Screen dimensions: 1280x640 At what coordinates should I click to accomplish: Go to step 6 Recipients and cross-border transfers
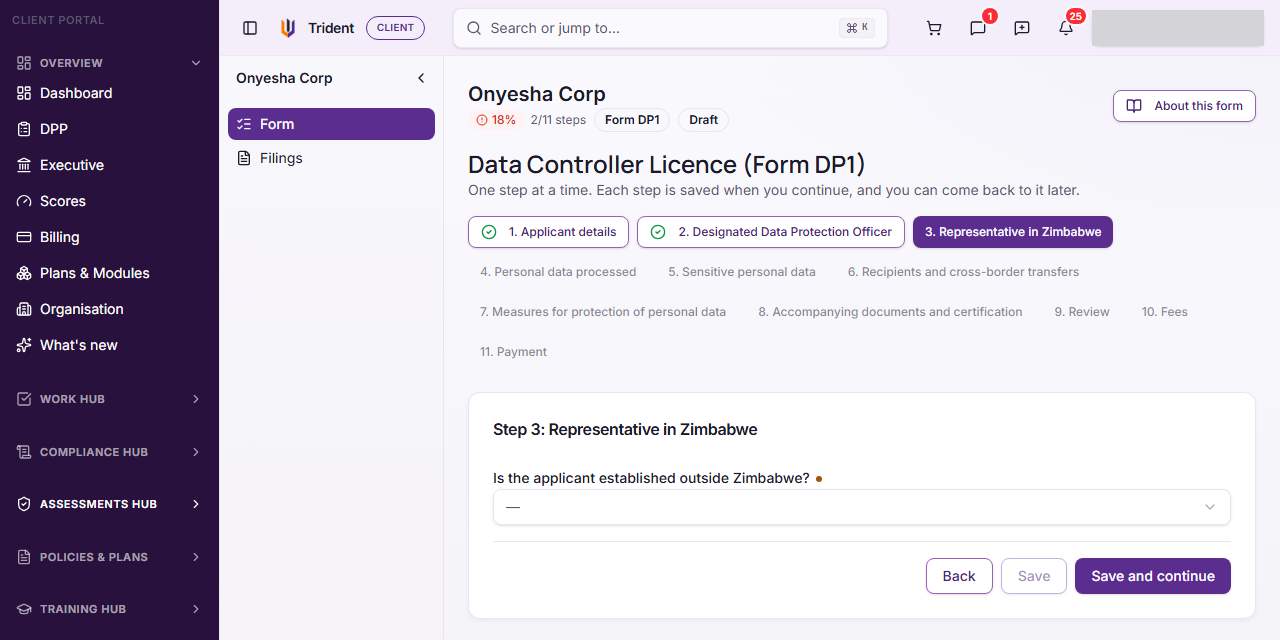pyautogui.click(x=964, y=272)
